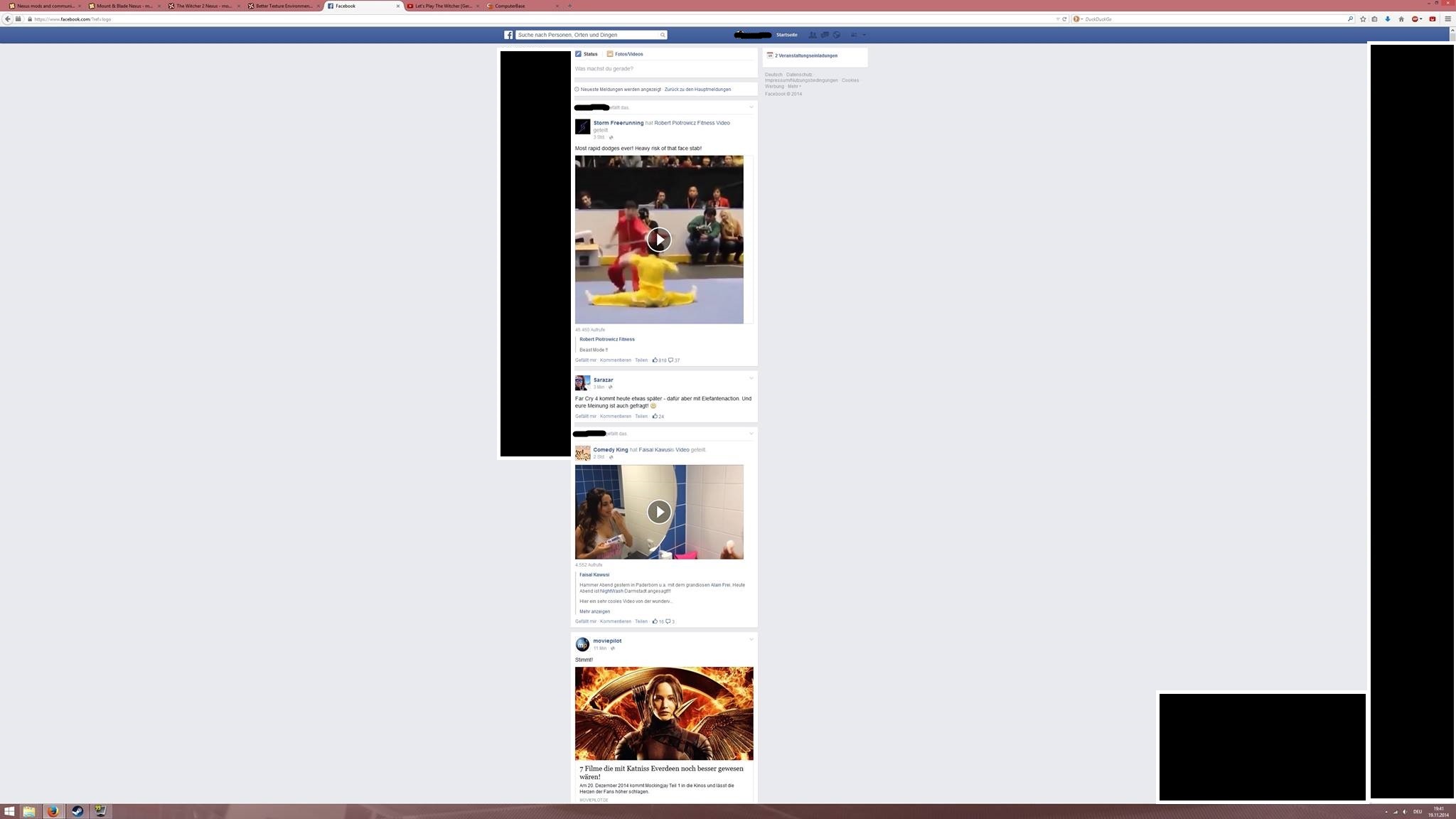The image size is (1456, 819).
Task: Open Steam from the taskbar
Action: [77, 811]
